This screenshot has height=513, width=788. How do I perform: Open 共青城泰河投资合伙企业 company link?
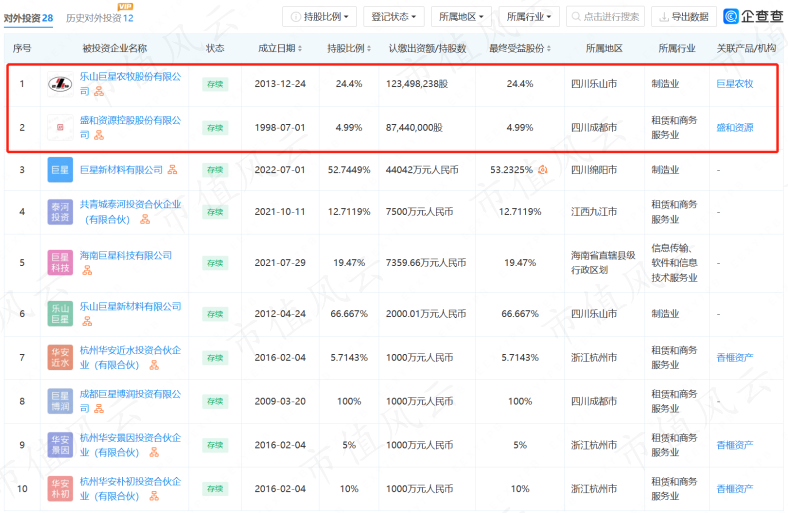click(130, 212)
